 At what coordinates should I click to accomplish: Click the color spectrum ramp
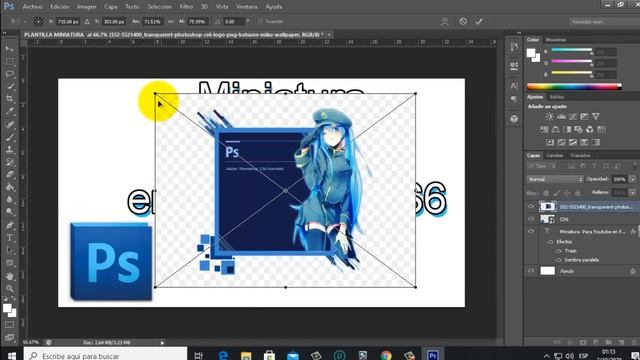coord(574,86)
